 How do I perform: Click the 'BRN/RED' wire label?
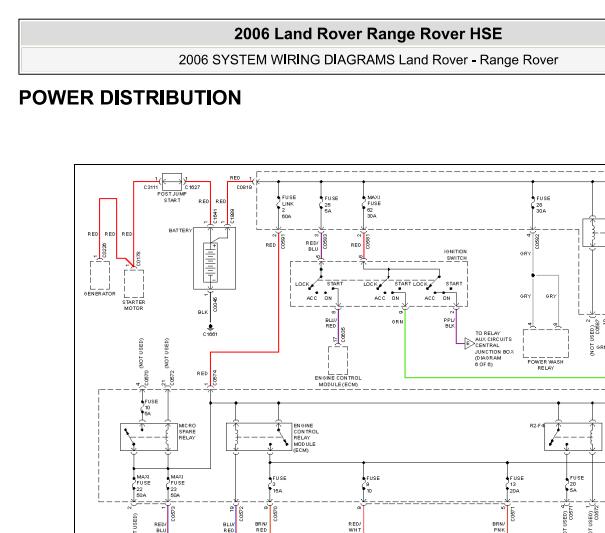pos(261,527)
